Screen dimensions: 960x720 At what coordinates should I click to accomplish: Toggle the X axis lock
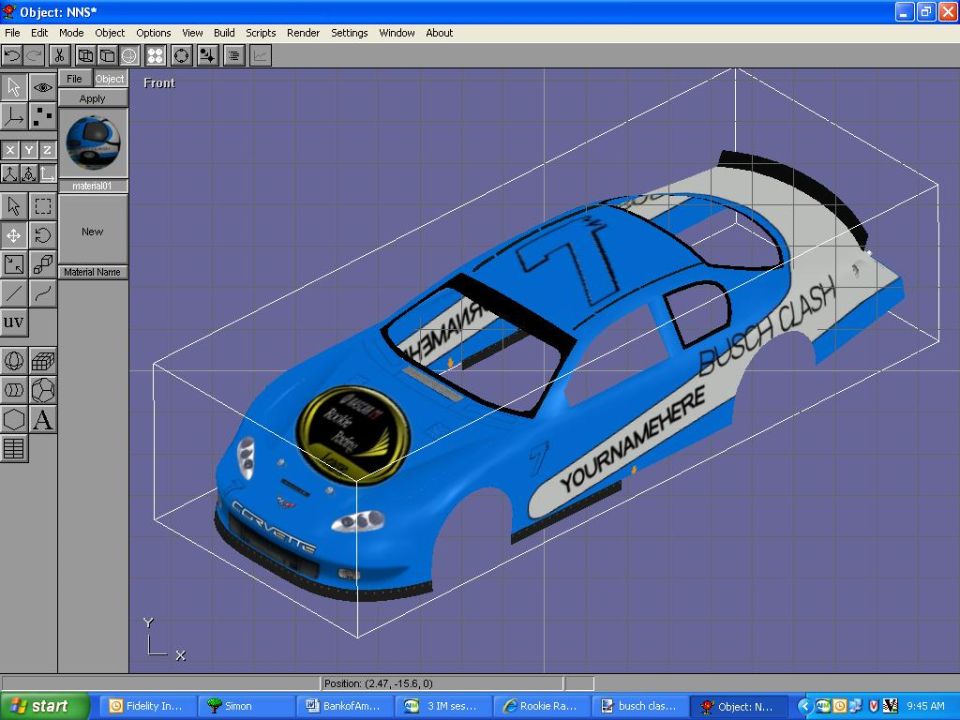pos(9,150)
